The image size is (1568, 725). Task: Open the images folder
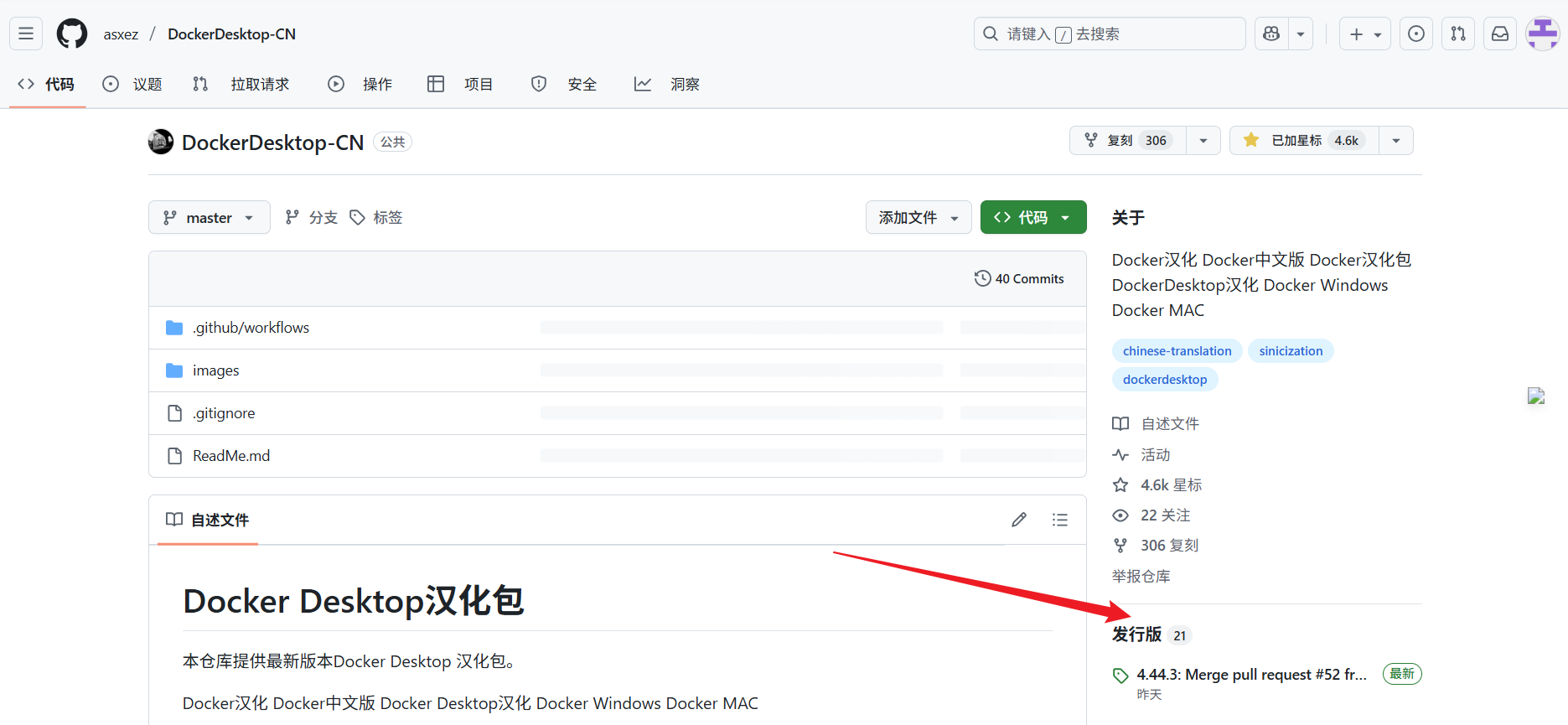pos(215,370)
